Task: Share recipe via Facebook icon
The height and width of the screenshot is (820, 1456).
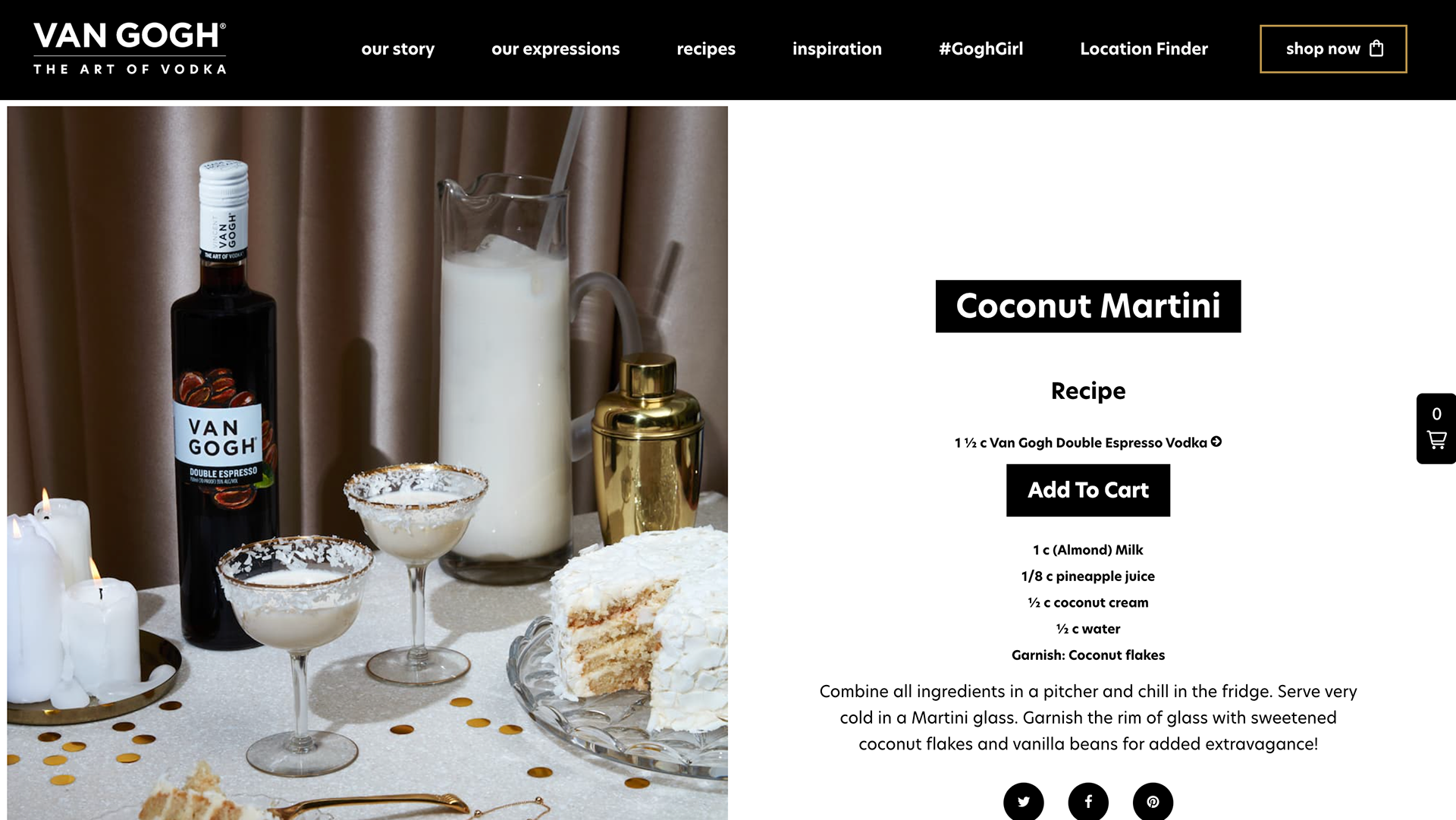Action: click(1088, 802)
